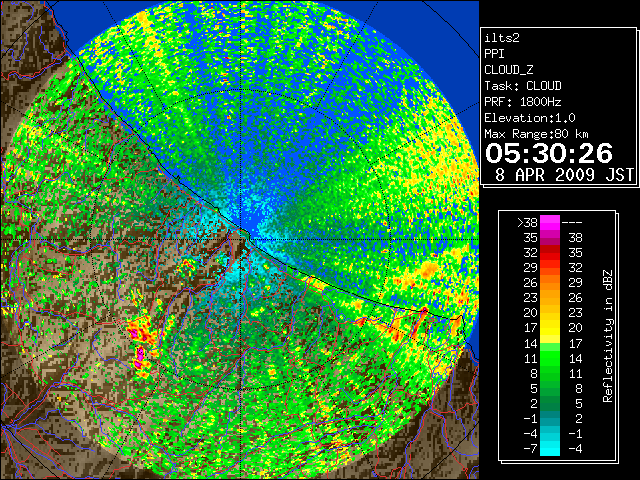Viewport: 640px width, 480px height.
Task: Click the timestamp '05:30:26'
Action: (549, 153)
